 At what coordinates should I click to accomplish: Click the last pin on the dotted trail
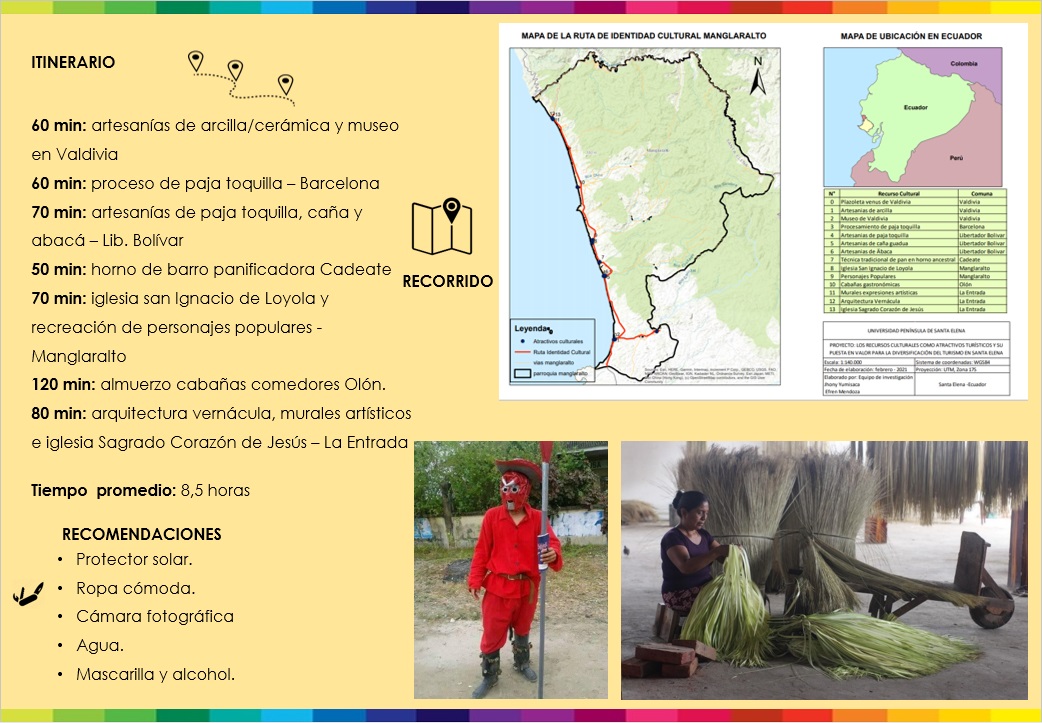pos(287,84)
